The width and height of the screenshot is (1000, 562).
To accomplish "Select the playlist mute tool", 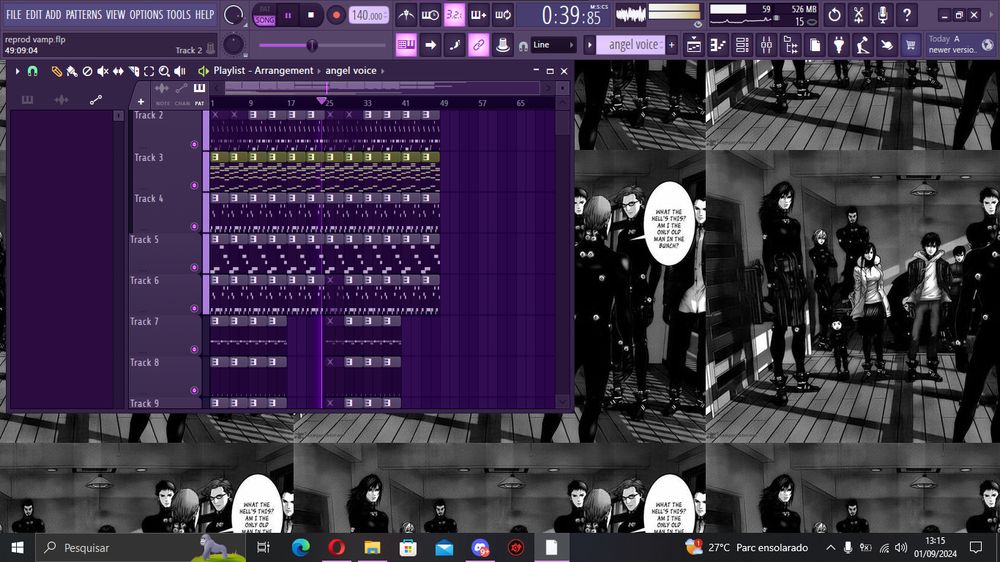I will [102, 71].
